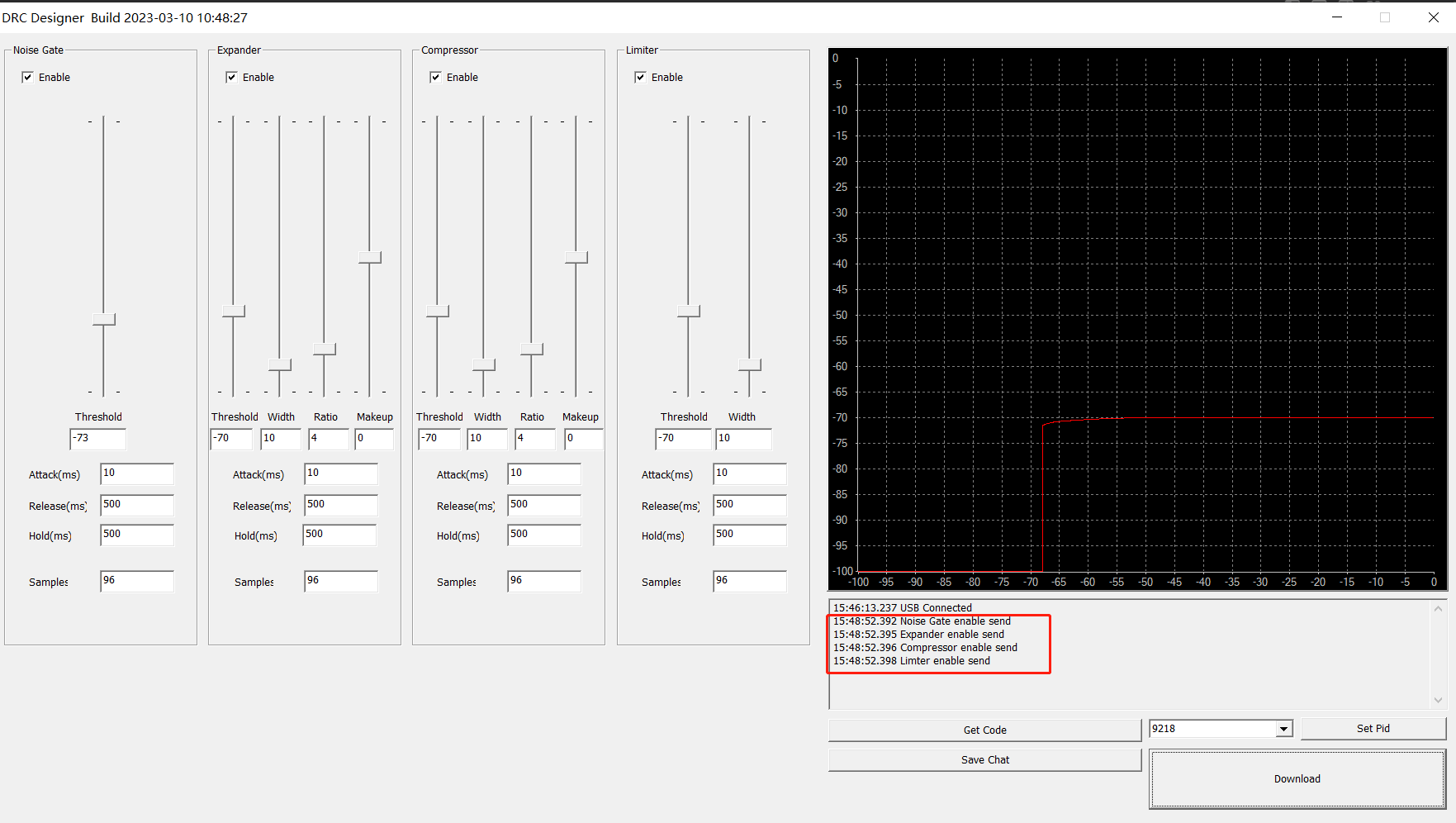Click the Get Code button

click(984, 730)
